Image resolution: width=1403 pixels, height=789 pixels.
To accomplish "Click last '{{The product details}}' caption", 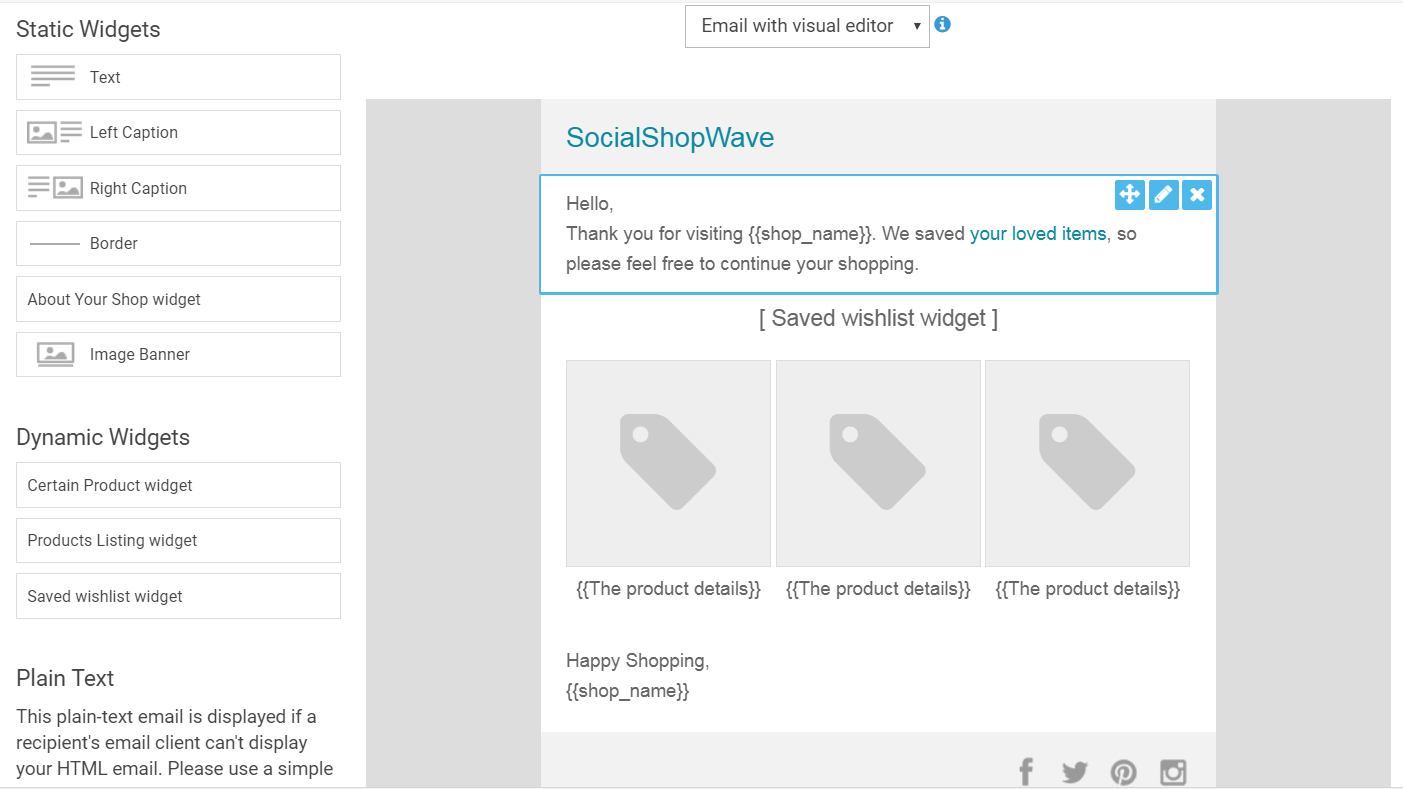I will 1088,589.
